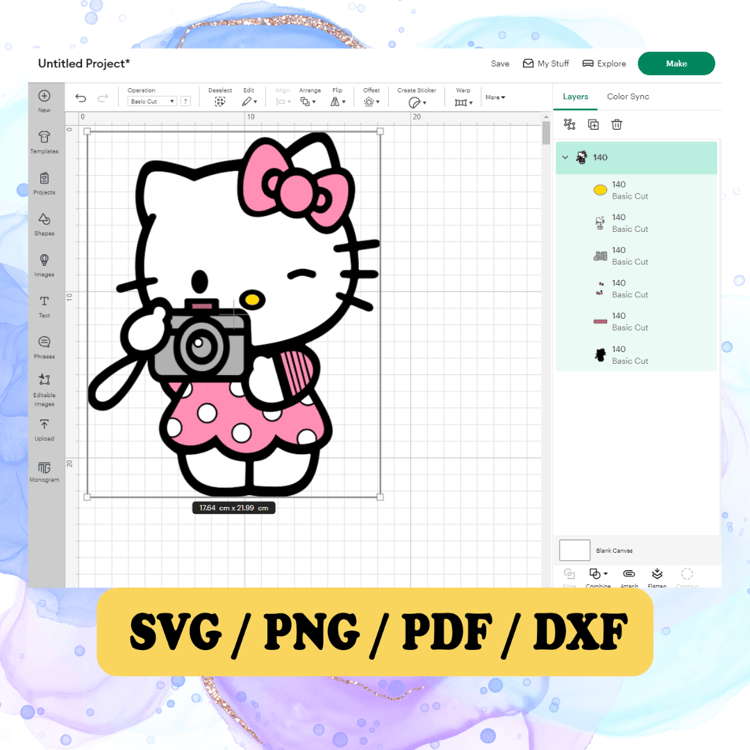750x750 pixels.
Task: Click the Undo arrow
Action: pos(81,98)
